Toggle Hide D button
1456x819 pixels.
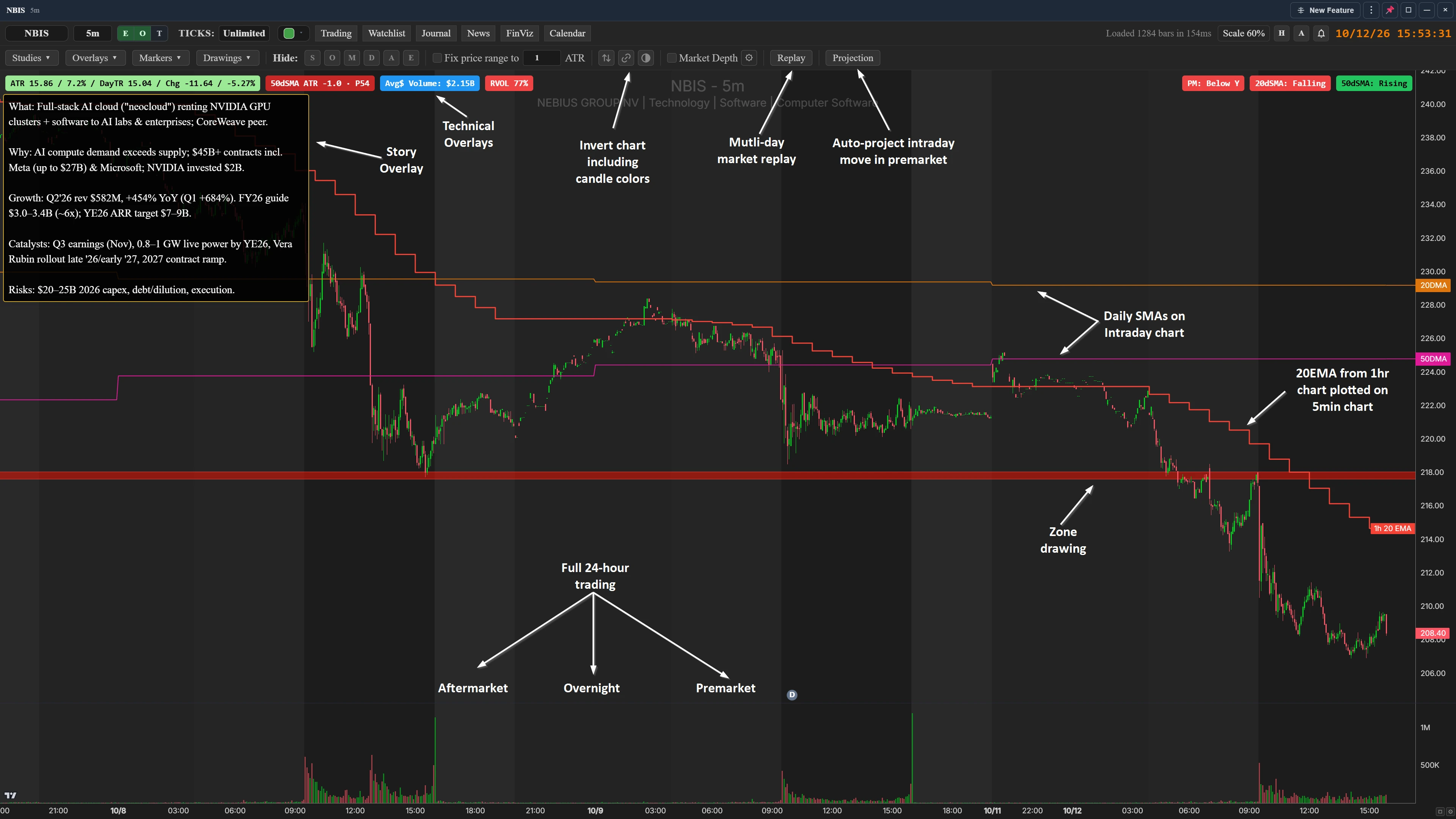(371, 58)
